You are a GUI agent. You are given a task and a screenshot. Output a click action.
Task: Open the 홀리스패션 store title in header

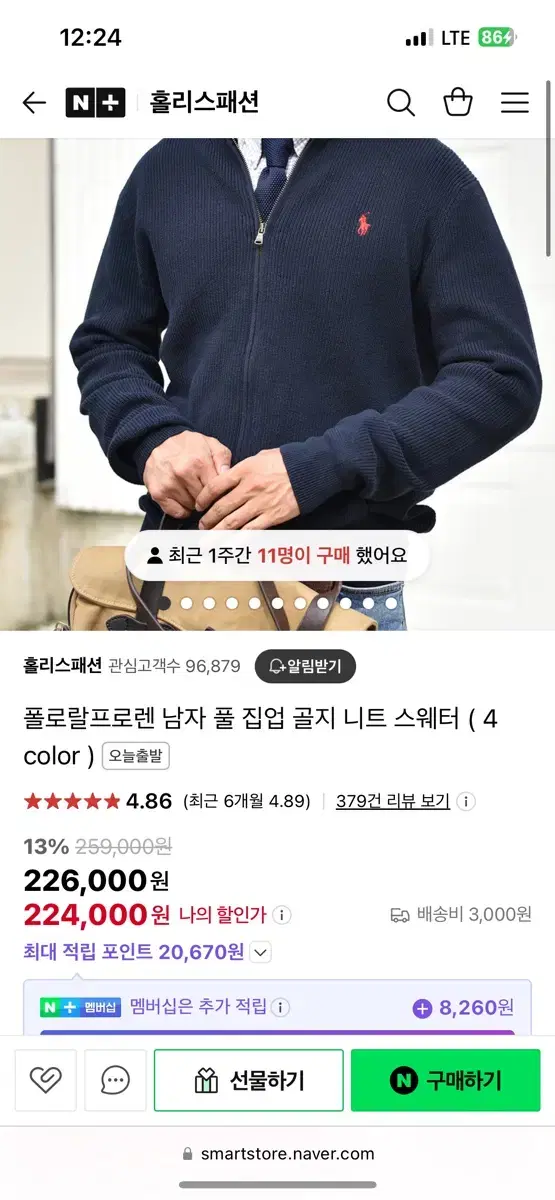point(204,102)
